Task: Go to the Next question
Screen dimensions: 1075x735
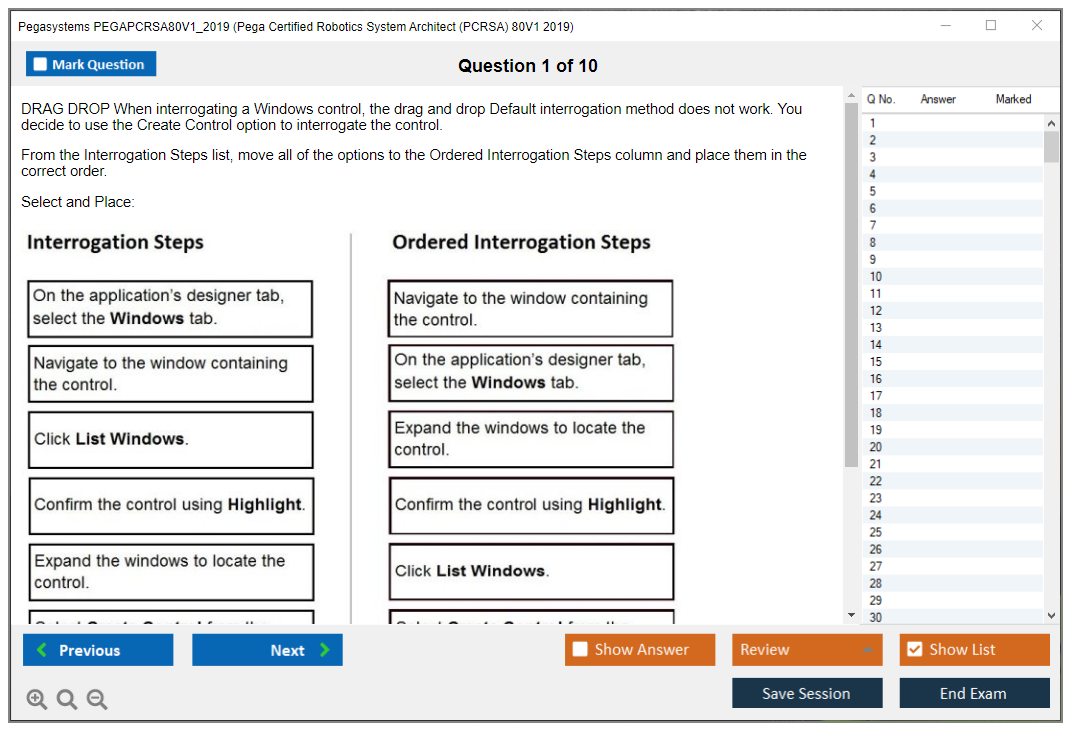Action: point(267,650)
